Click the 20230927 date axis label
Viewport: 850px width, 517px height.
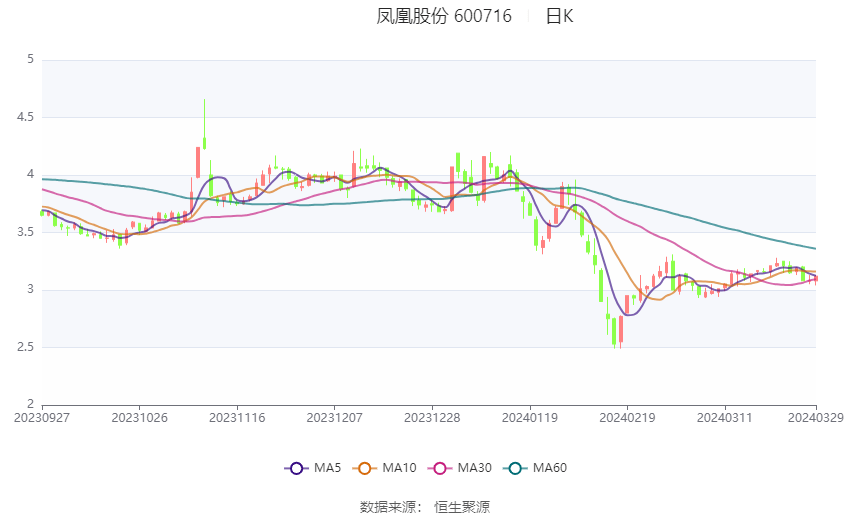(42, 418)
